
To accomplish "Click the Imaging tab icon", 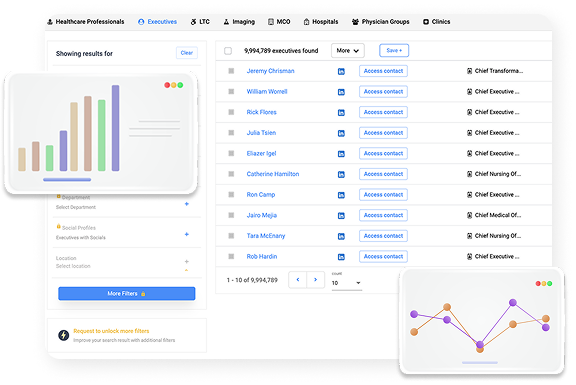I will tap(226, 22).
